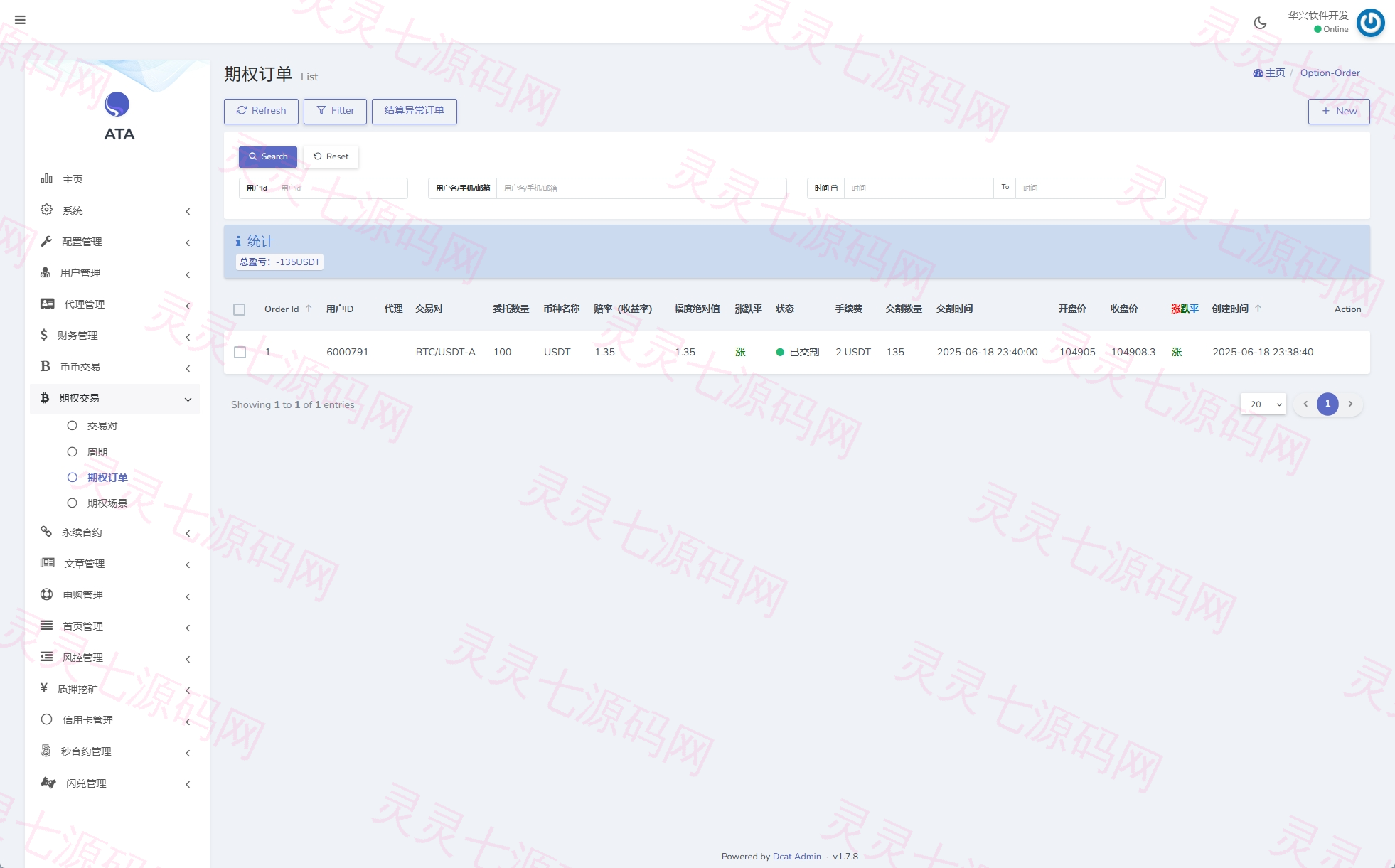Open the 20 per-page dropdown

[x=1263, y=404]
